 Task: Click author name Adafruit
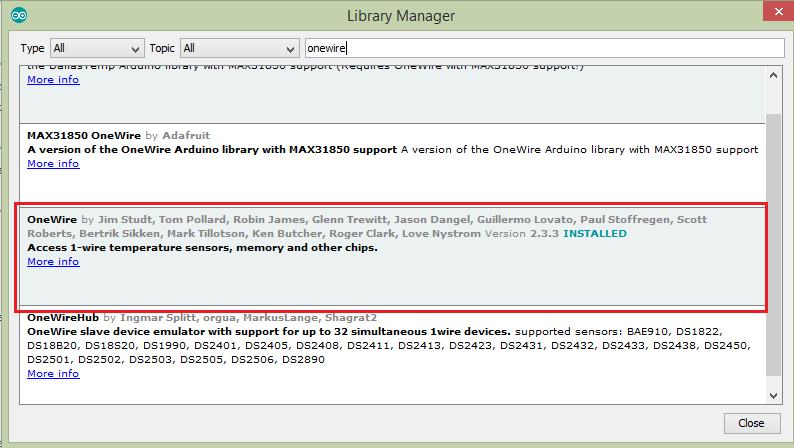click(x=186, y=136)
